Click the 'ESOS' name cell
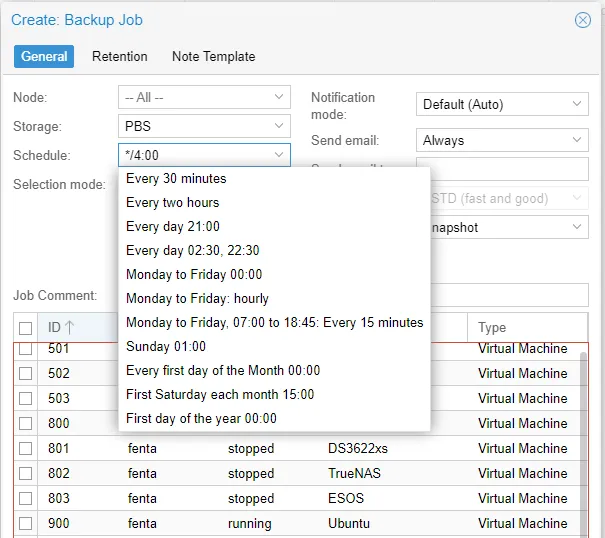Viewport: 605px width, 538px height. coord(346,498)
